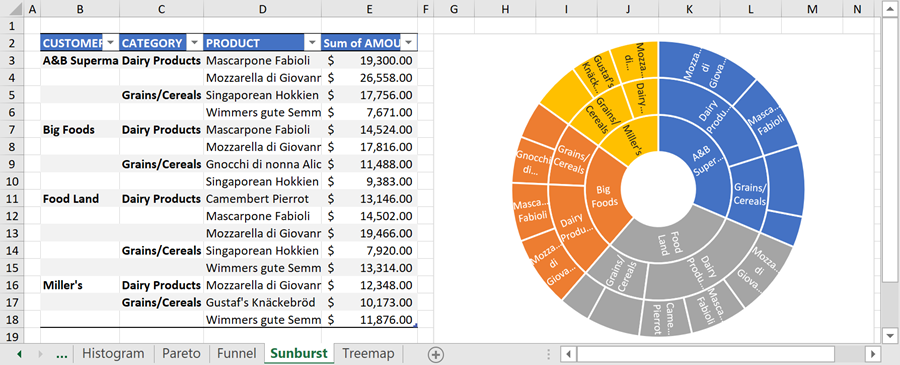Switch to the Treemap sheet tab
This screenshot has width=900, height=365.
368,354
